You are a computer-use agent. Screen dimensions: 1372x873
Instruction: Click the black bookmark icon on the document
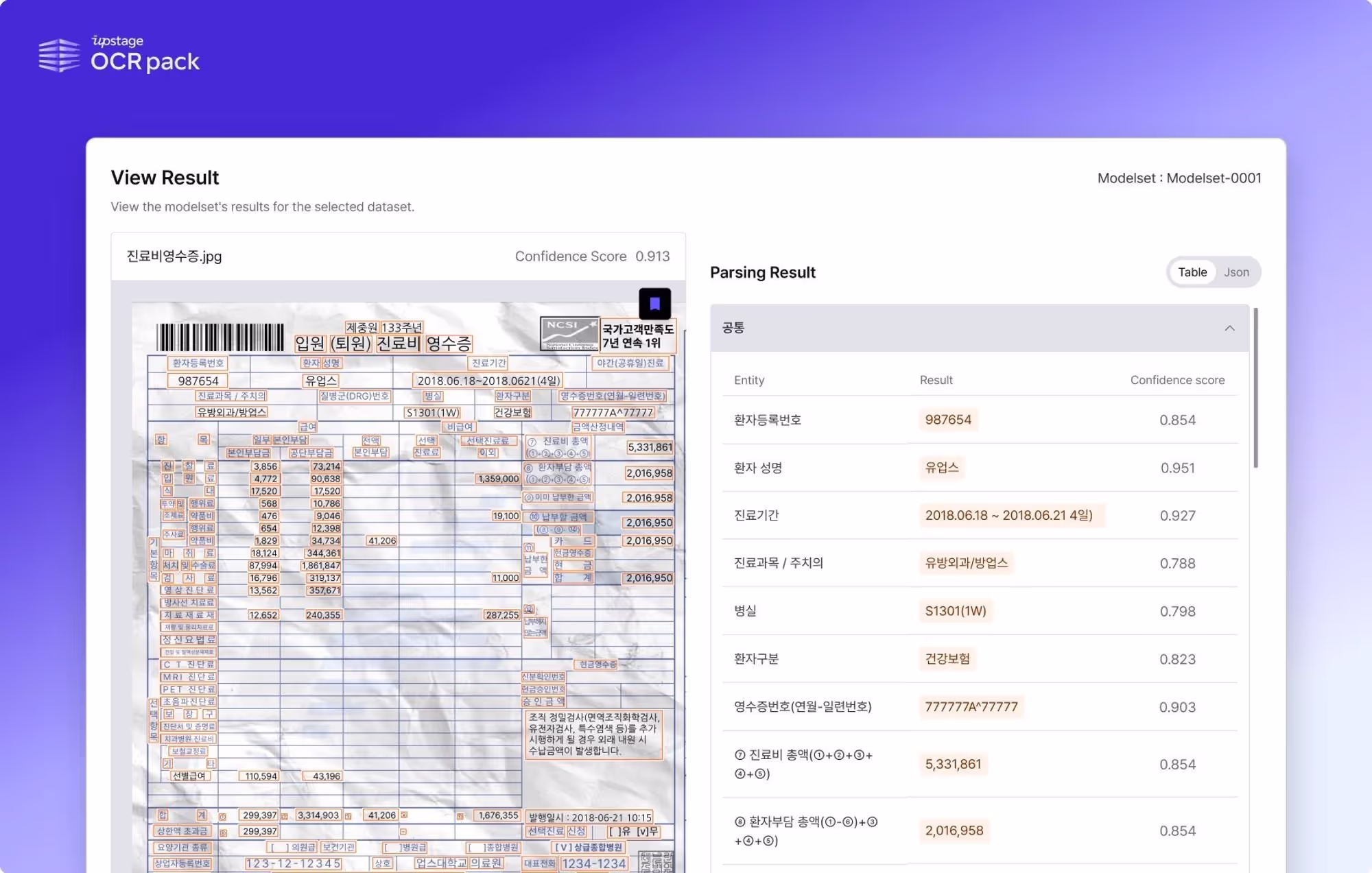pos(654,303)
